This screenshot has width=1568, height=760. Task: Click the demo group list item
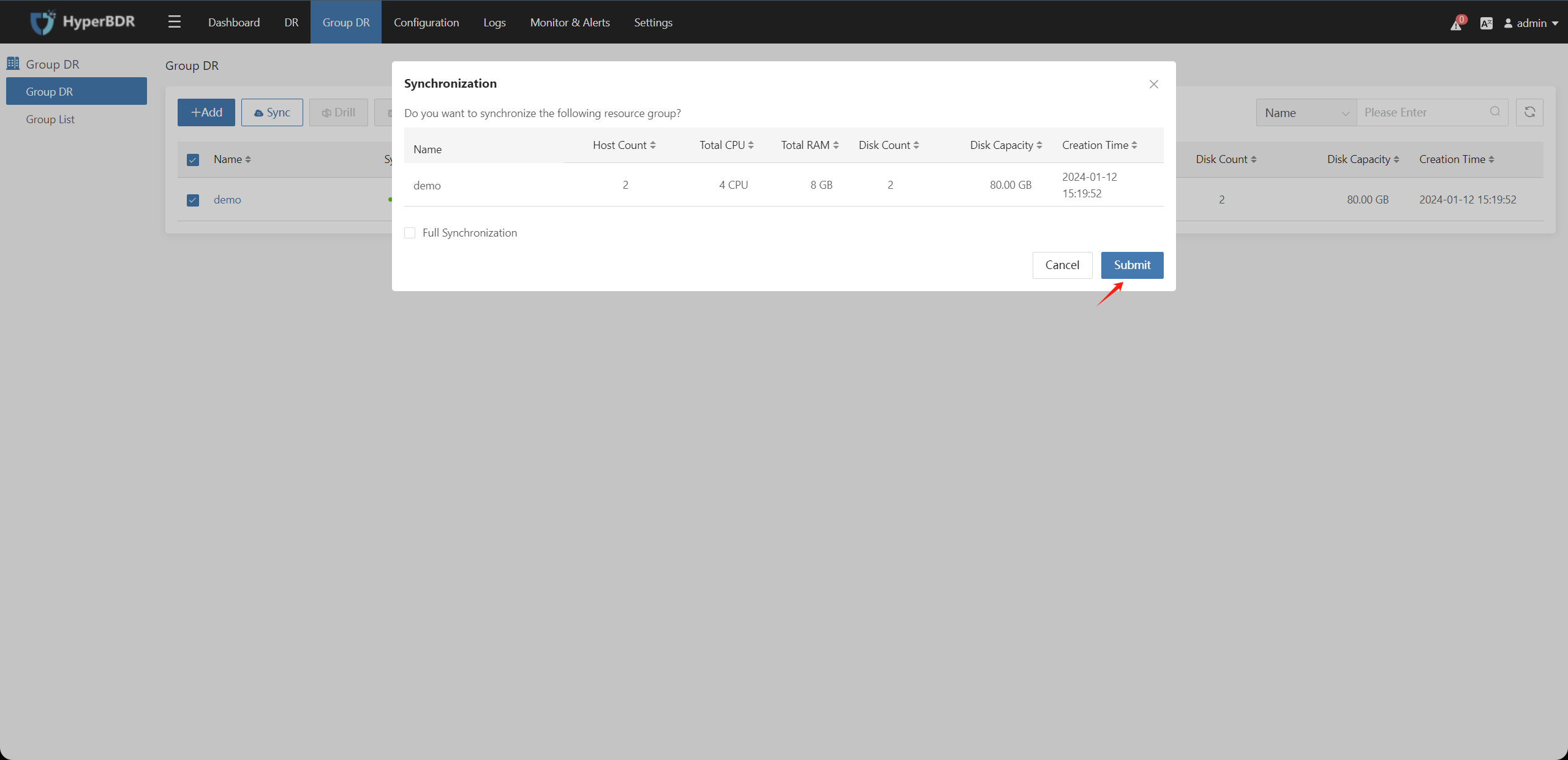(226, 199)
